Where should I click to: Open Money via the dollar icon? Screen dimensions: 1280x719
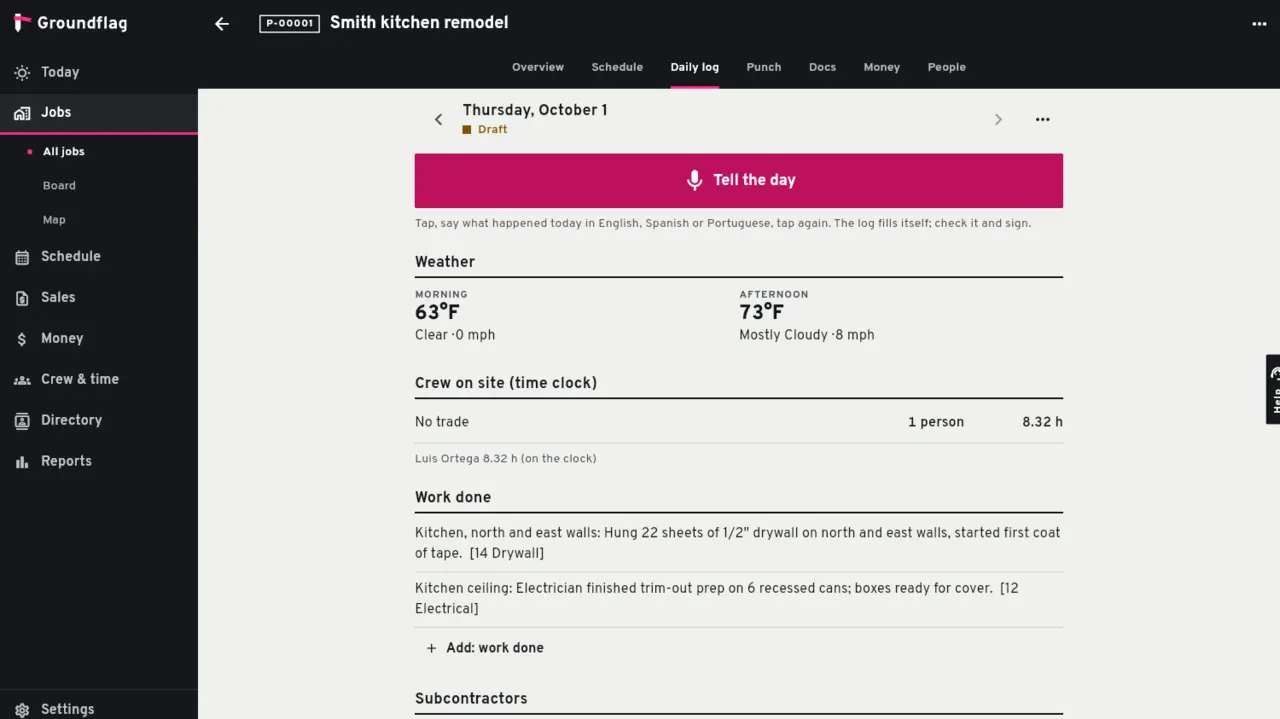pos(22,339)
